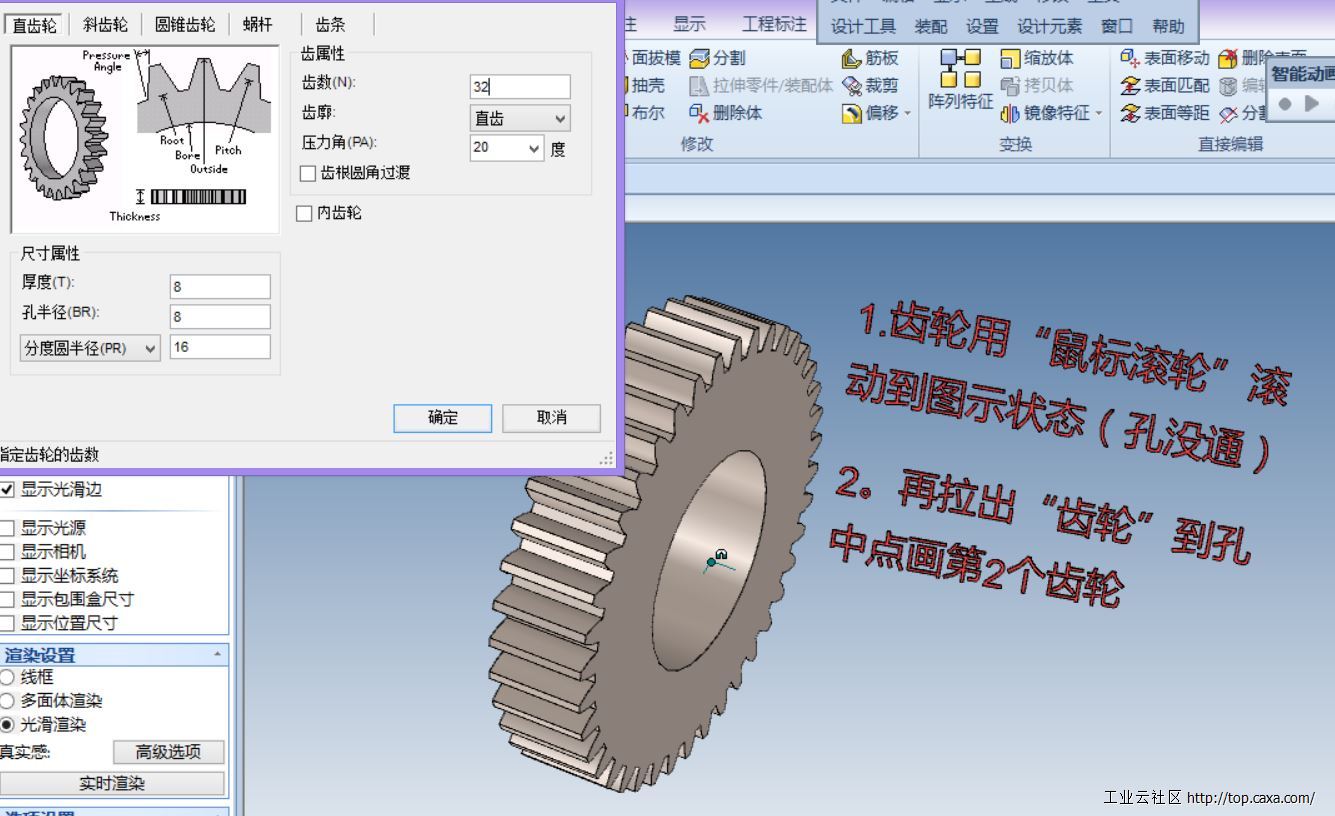Click the 筋板 (Rib) tool icon

coord(852,59)
